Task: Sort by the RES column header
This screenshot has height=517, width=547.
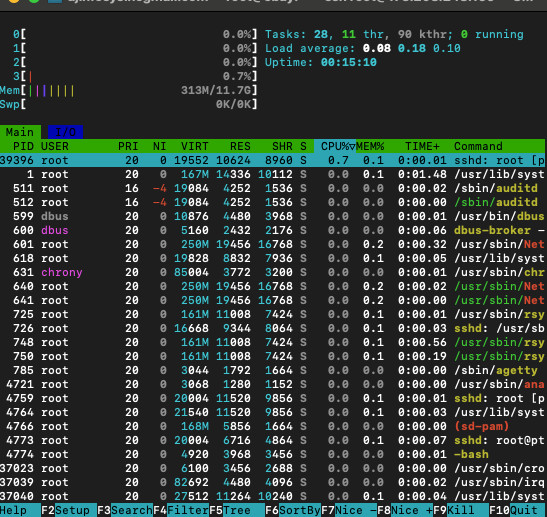Action: tap(240, 146)
